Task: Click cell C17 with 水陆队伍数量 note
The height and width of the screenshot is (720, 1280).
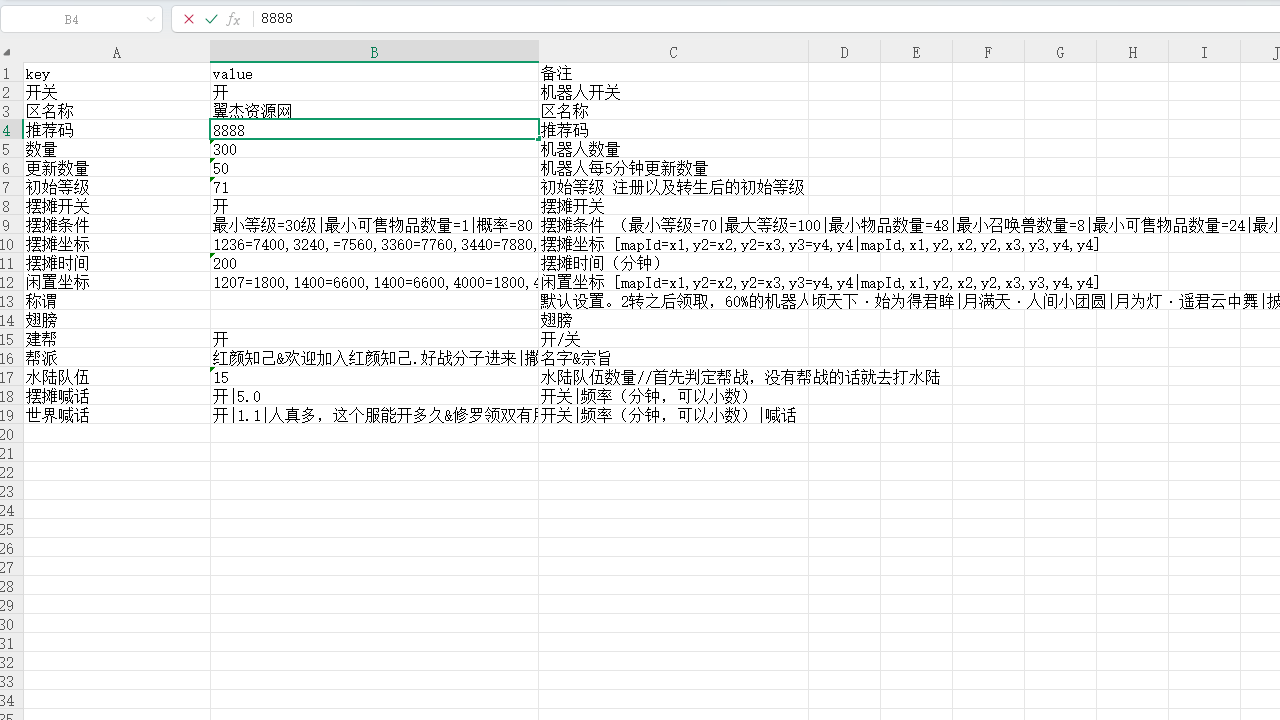Action: pyautogui.click(x=673, y=378)
